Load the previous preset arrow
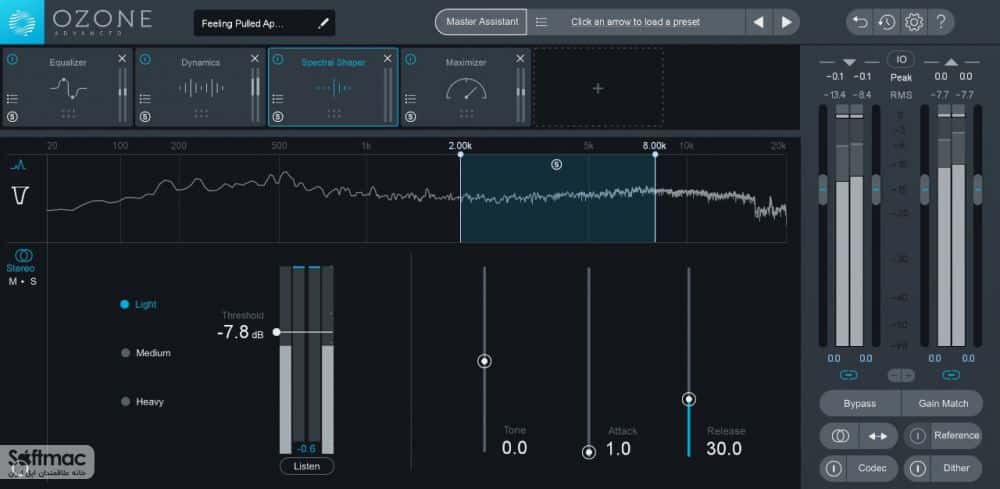This screenshot has width=1000, height=489. tap(758, 22)
